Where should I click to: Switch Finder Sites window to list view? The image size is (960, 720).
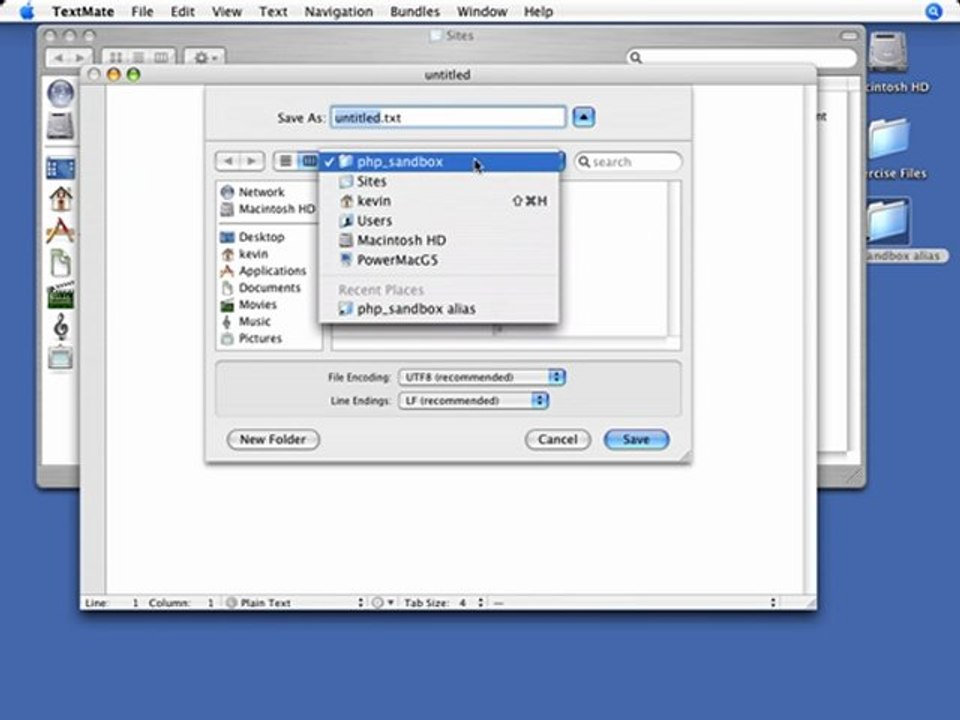click(139, 58)
